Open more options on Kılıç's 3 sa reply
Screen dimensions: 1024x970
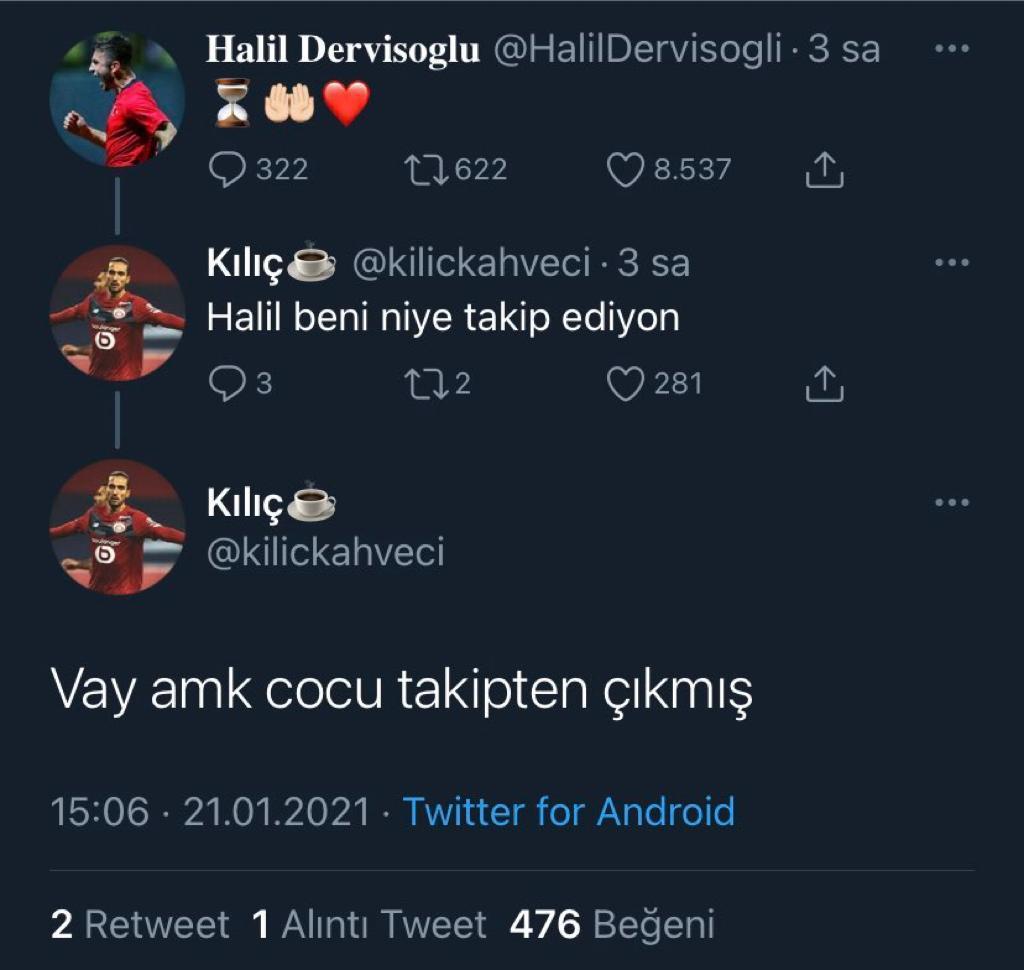[x=951, y=263]
